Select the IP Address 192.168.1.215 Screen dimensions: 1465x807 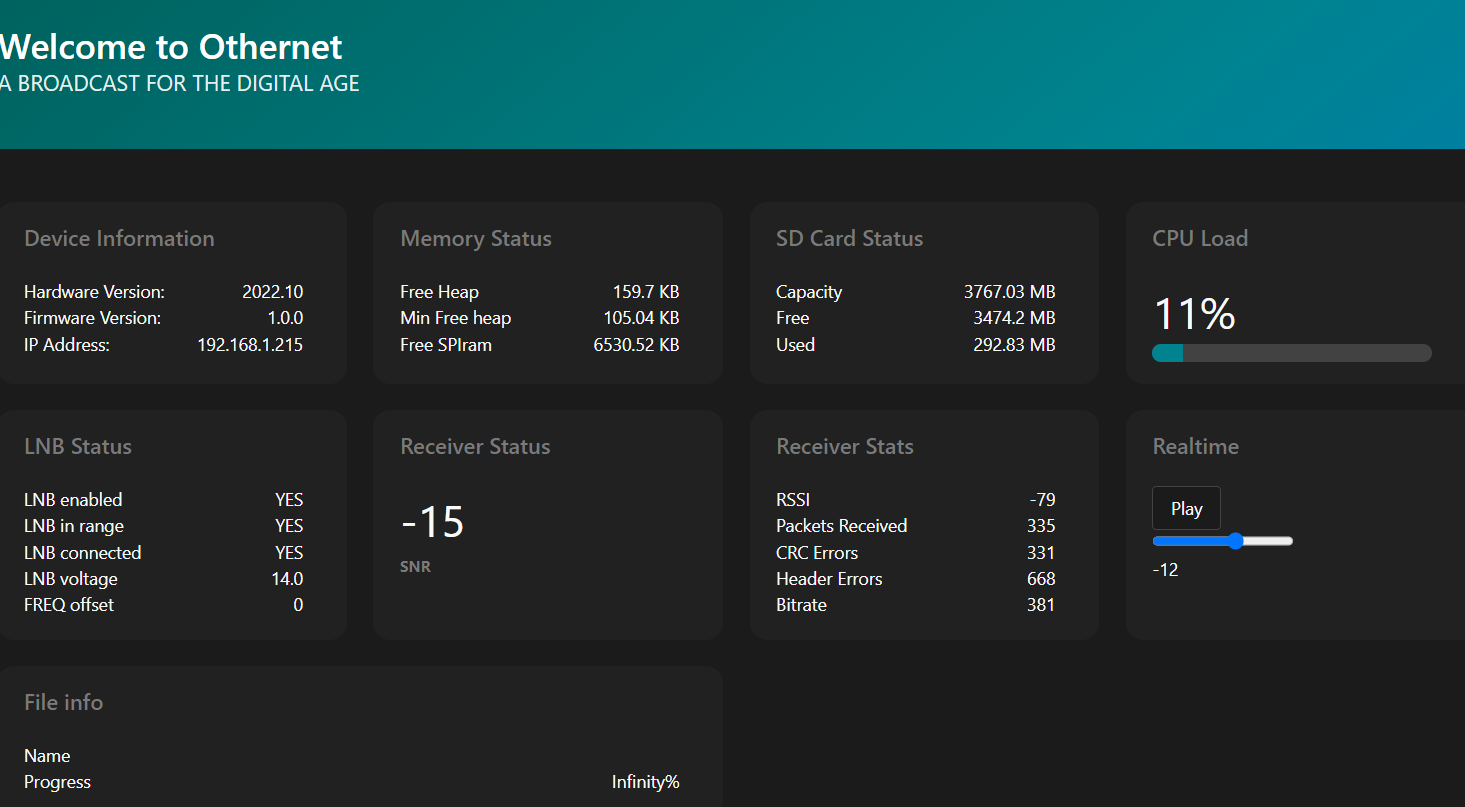250,345
